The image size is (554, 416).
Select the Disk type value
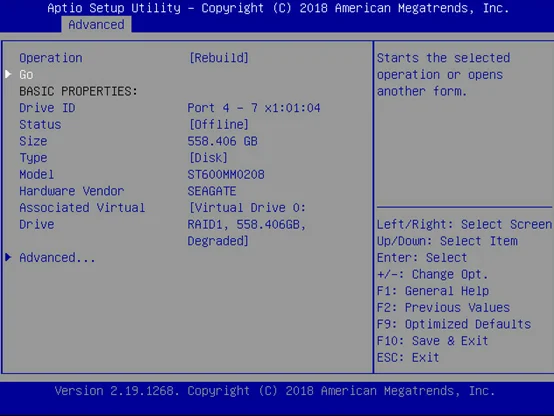pyautogui.click(x=208, y=158)
